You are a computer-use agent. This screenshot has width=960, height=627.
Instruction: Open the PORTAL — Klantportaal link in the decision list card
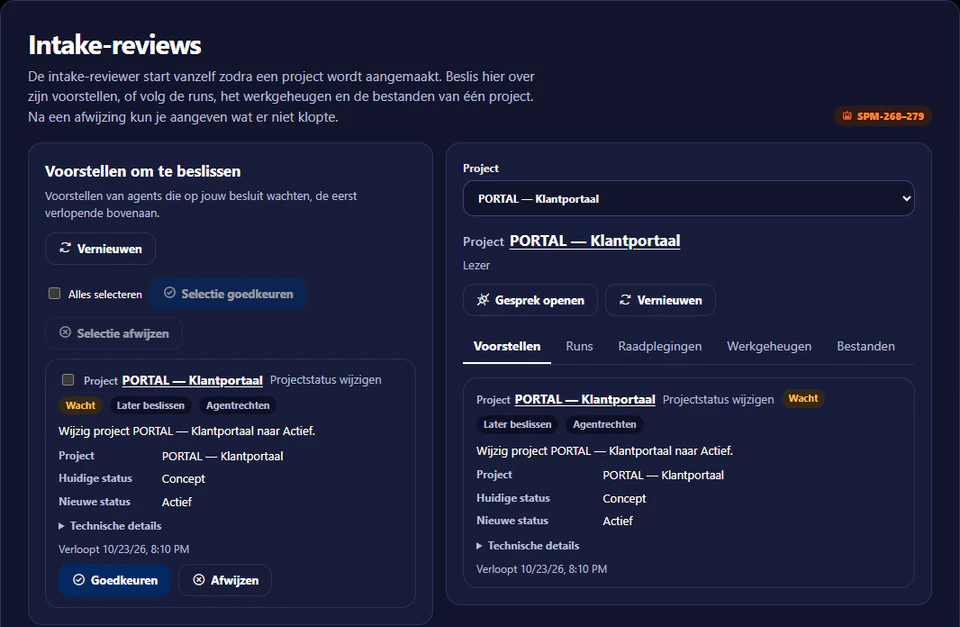point(192,380)
